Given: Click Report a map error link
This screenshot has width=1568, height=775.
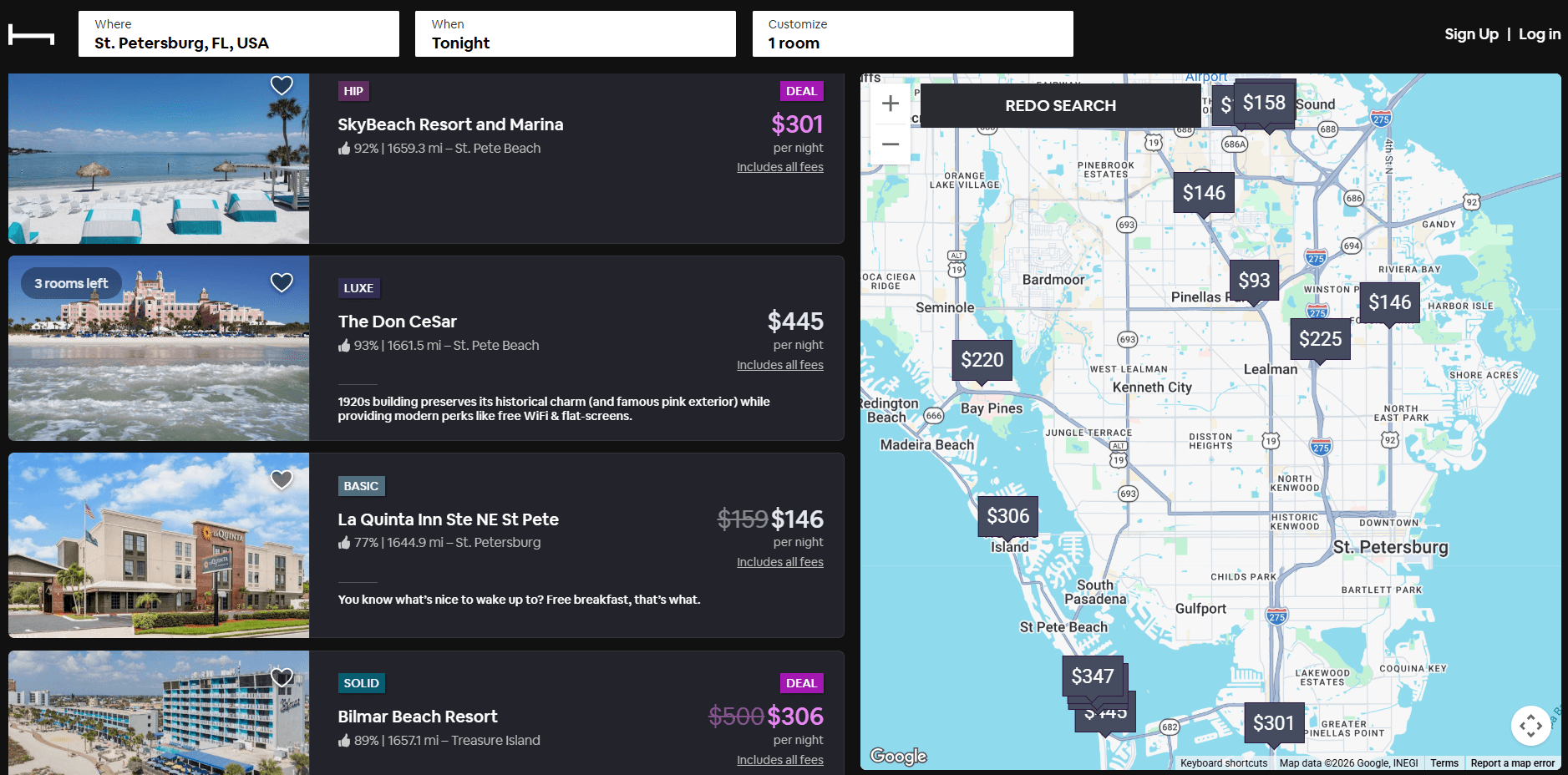Looking at the screenshot, I should [x=1513, y=763].
